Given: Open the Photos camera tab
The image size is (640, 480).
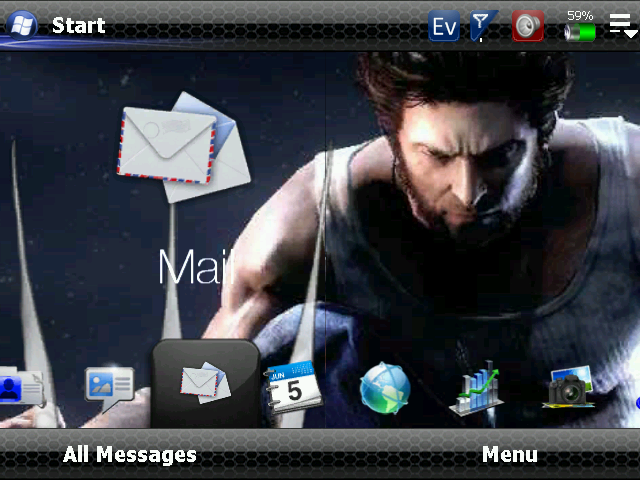Looking at the screenshot, I should click(x=569, y=387).
